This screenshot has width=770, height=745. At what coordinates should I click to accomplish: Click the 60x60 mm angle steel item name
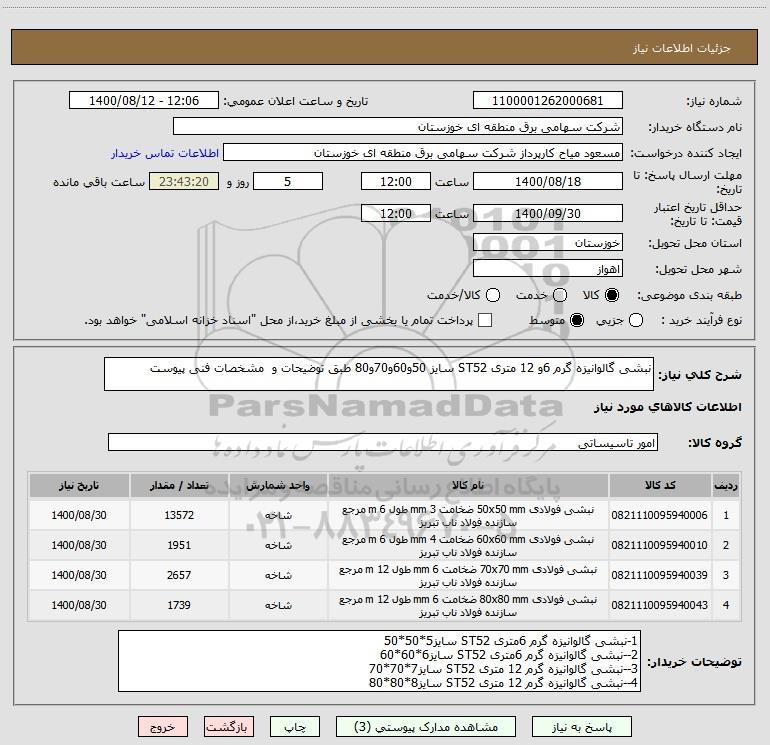coord(468,546)
